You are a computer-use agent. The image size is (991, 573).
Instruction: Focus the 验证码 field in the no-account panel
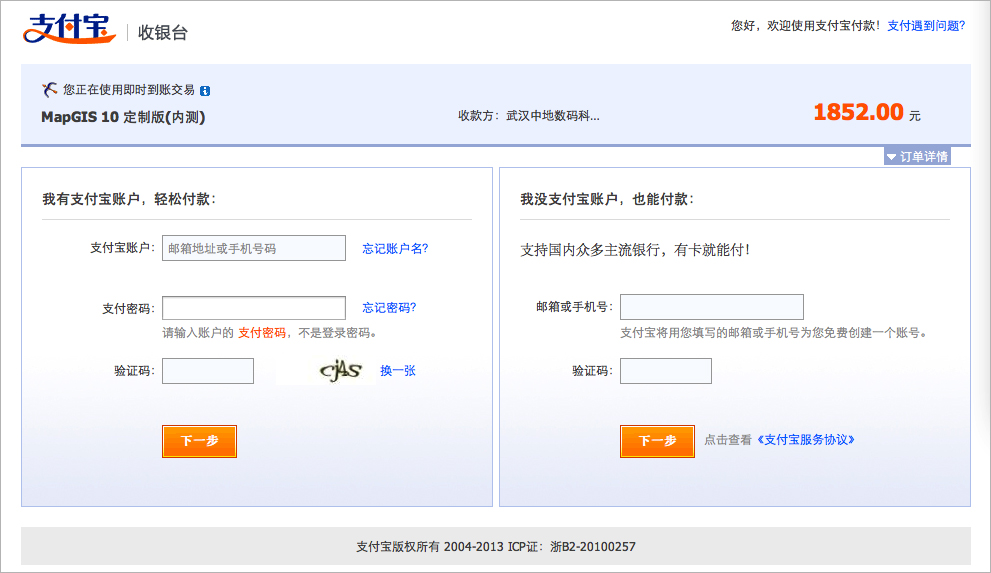[x=666, y=371]
